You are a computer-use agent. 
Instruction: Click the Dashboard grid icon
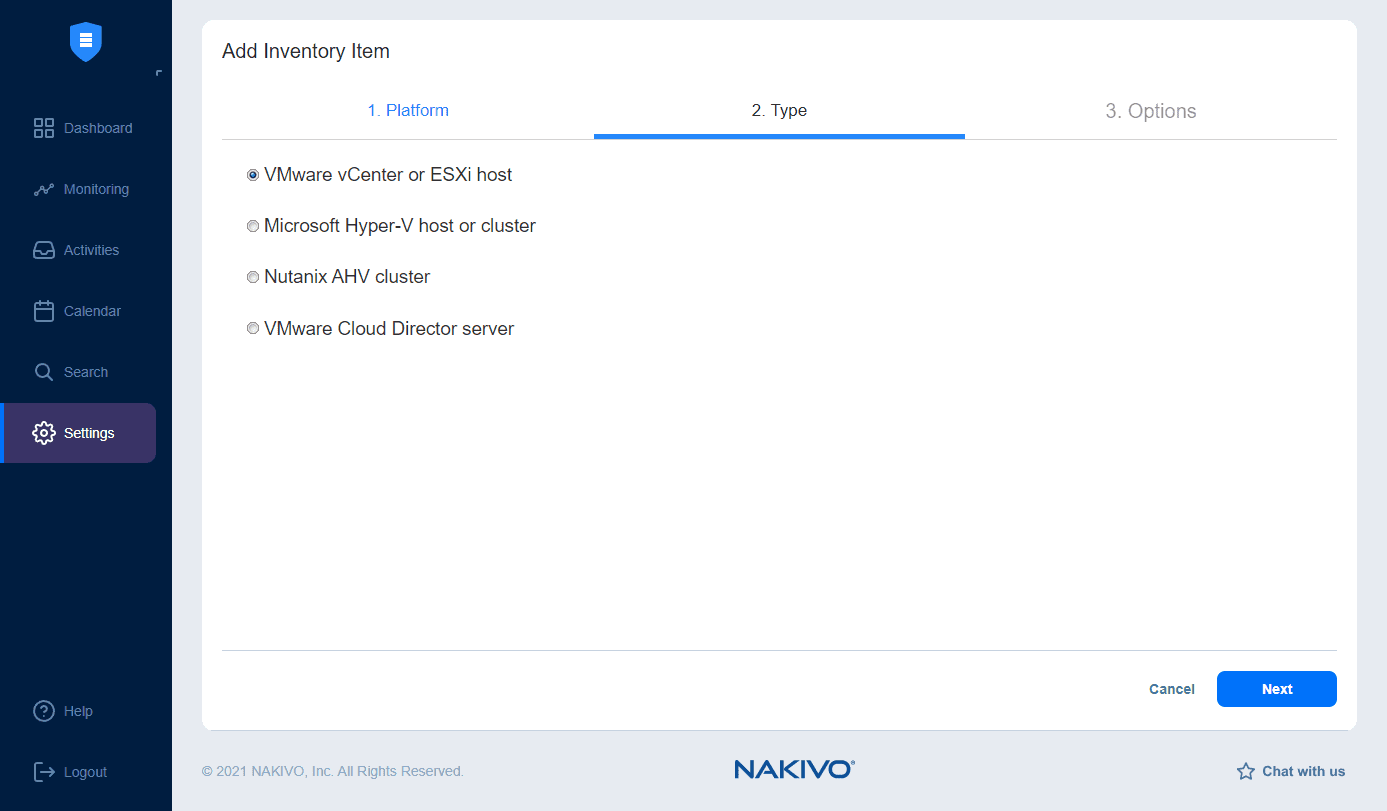(44, 128)
